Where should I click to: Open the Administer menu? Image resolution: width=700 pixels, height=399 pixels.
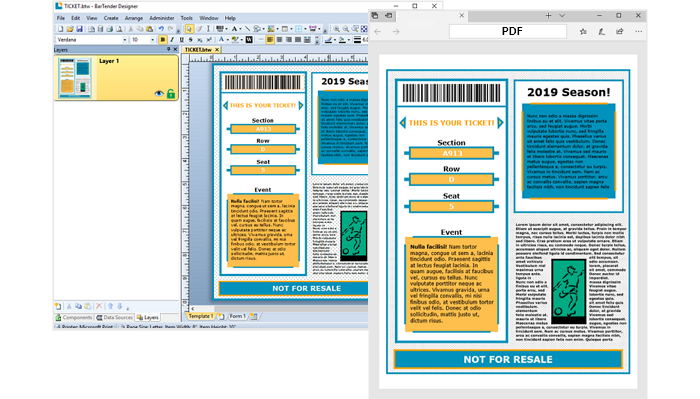(162, 18)
